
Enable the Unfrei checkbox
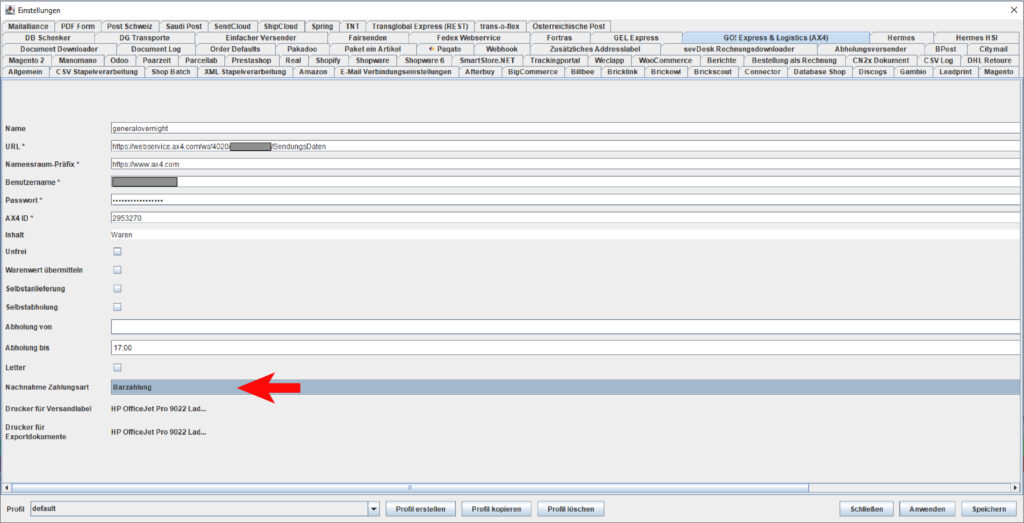tap(118, 251)
